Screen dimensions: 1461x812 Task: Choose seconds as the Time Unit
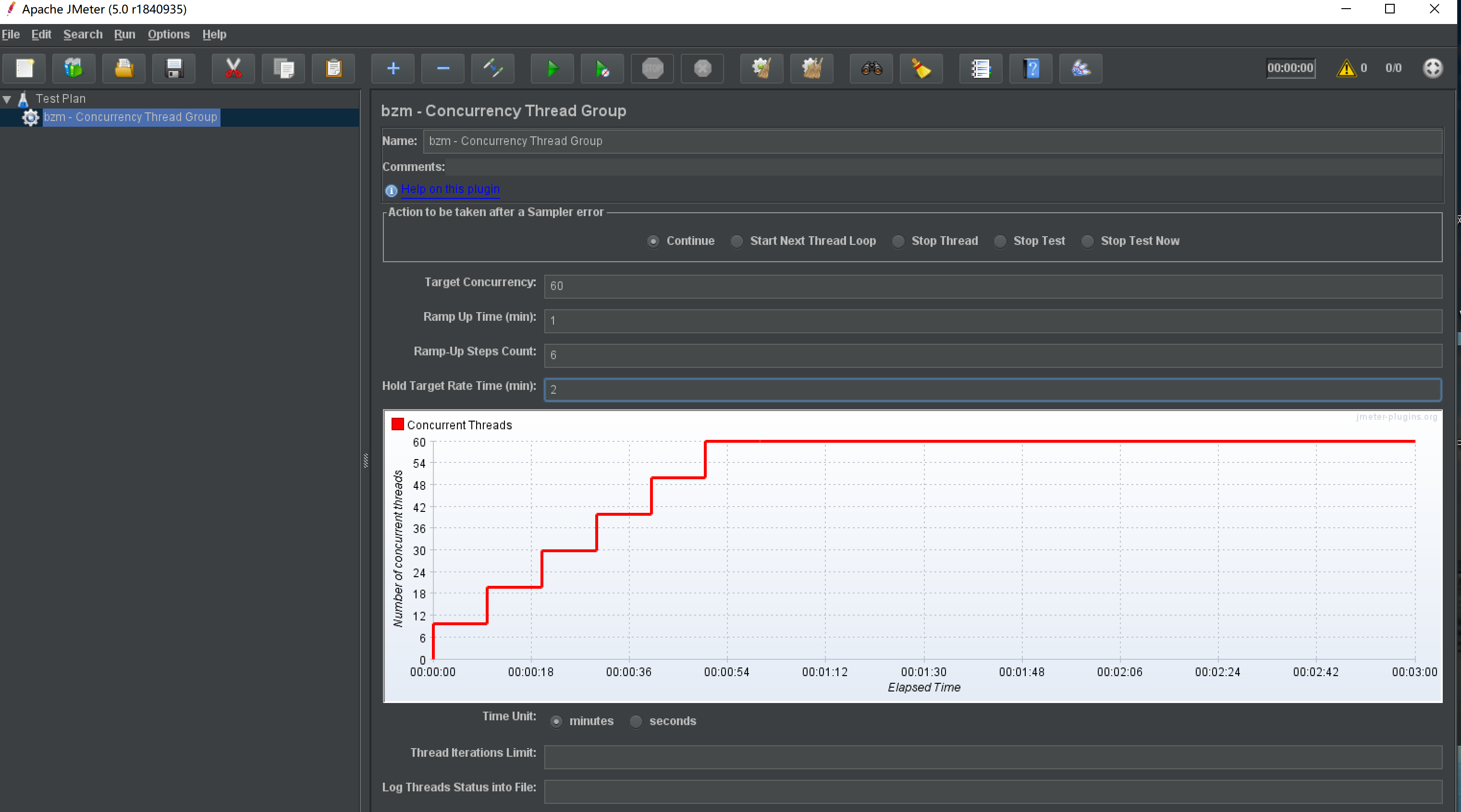pyautogui.click(x=637, y=721)
